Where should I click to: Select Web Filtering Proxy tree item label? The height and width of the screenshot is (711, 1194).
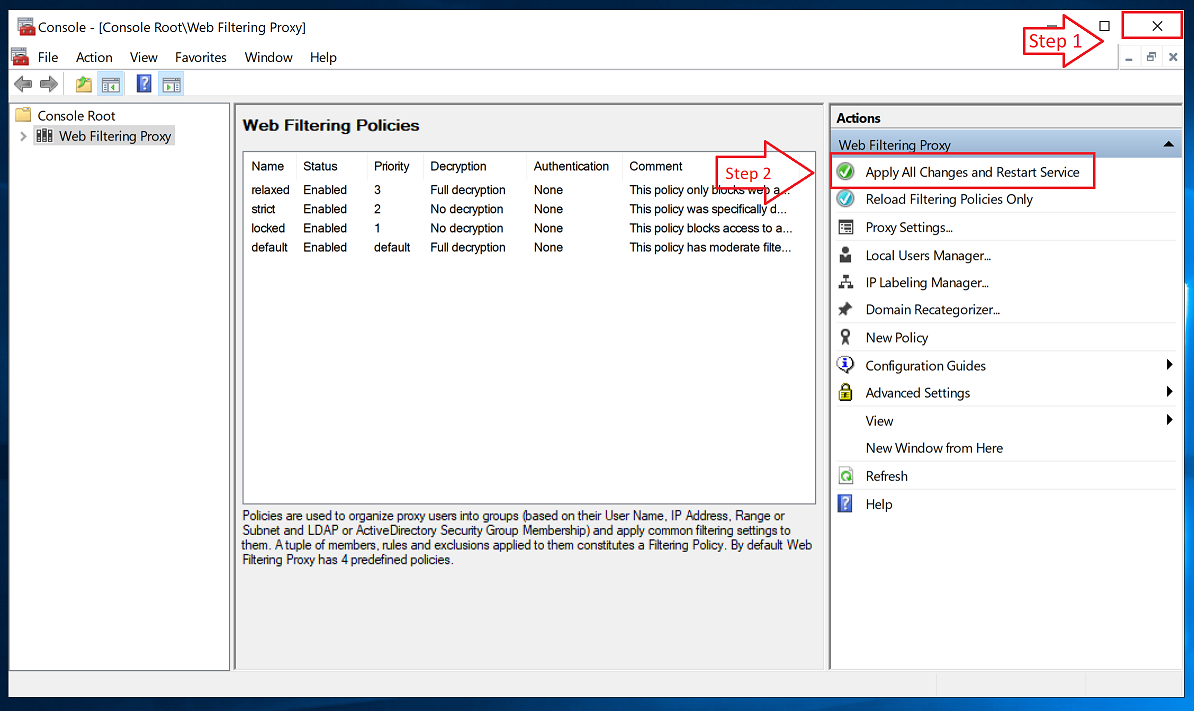pyautogui.click(x=115, y=136)
